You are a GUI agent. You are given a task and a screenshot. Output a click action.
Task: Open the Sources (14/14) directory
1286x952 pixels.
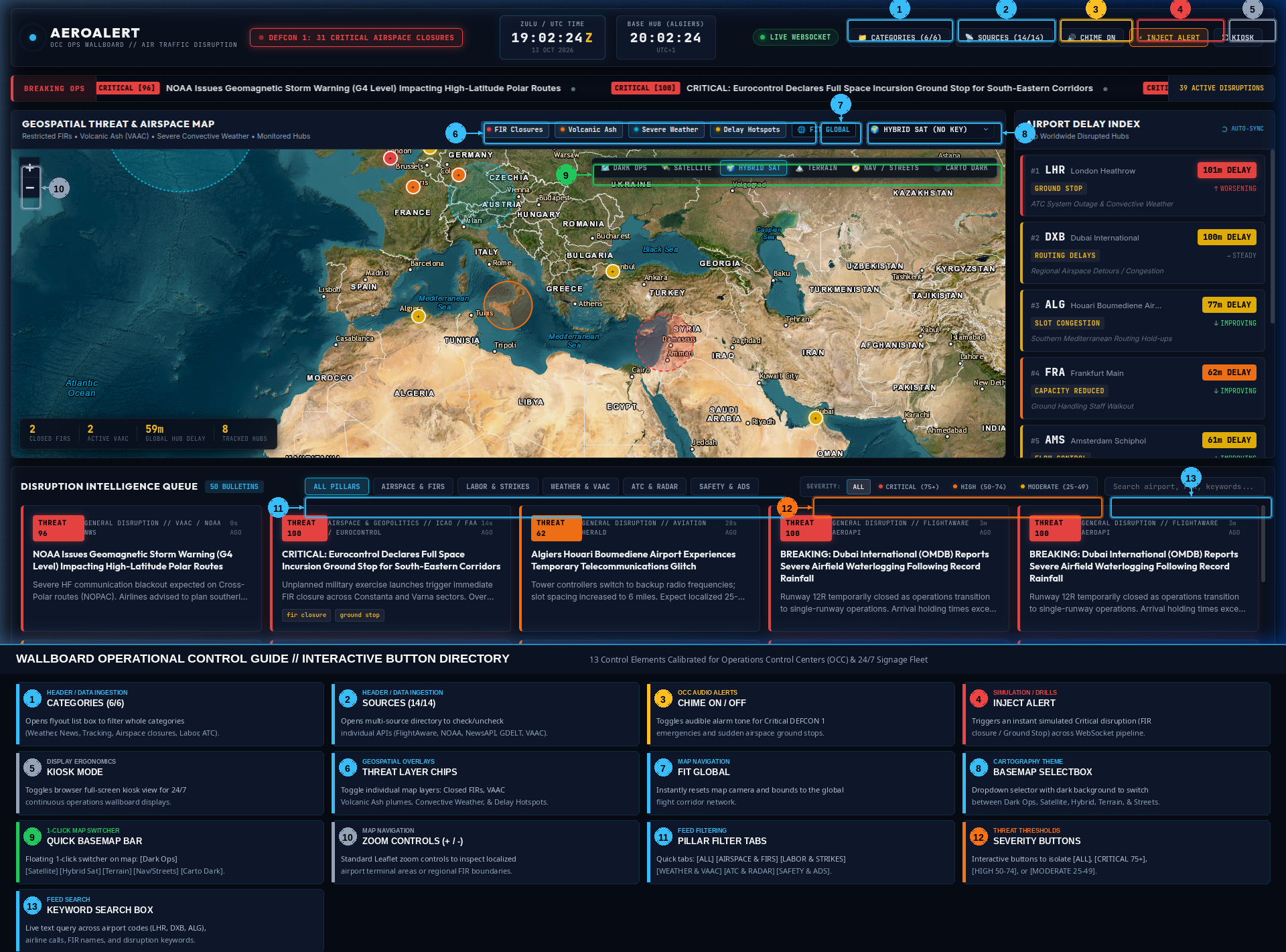[1006, 38]
